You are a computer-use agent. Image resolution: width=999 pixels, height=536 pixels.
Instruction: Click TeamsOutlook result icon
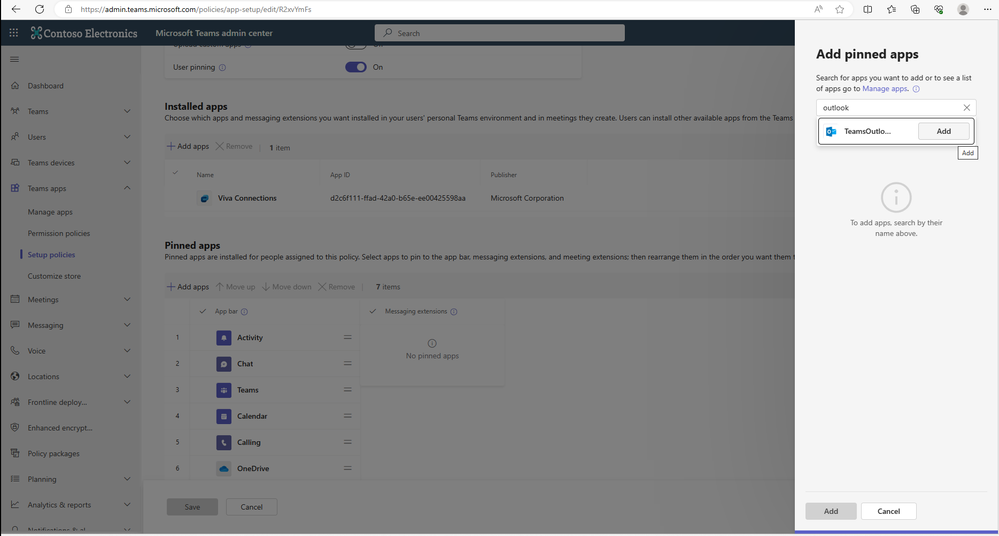831,131
